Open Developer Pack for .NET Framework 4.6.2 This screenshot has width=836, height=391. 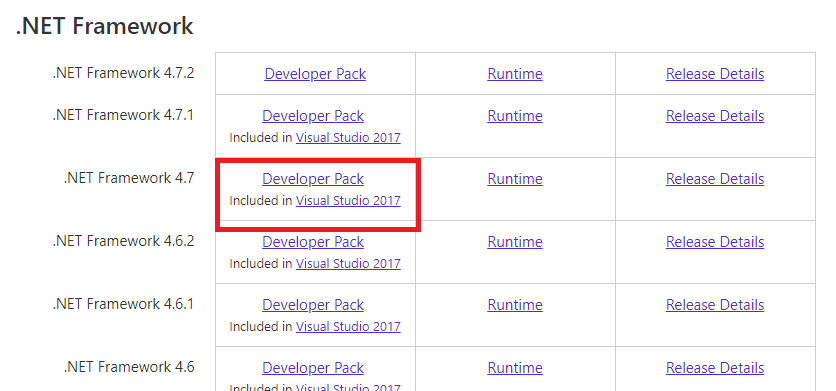tap(313, 242)
